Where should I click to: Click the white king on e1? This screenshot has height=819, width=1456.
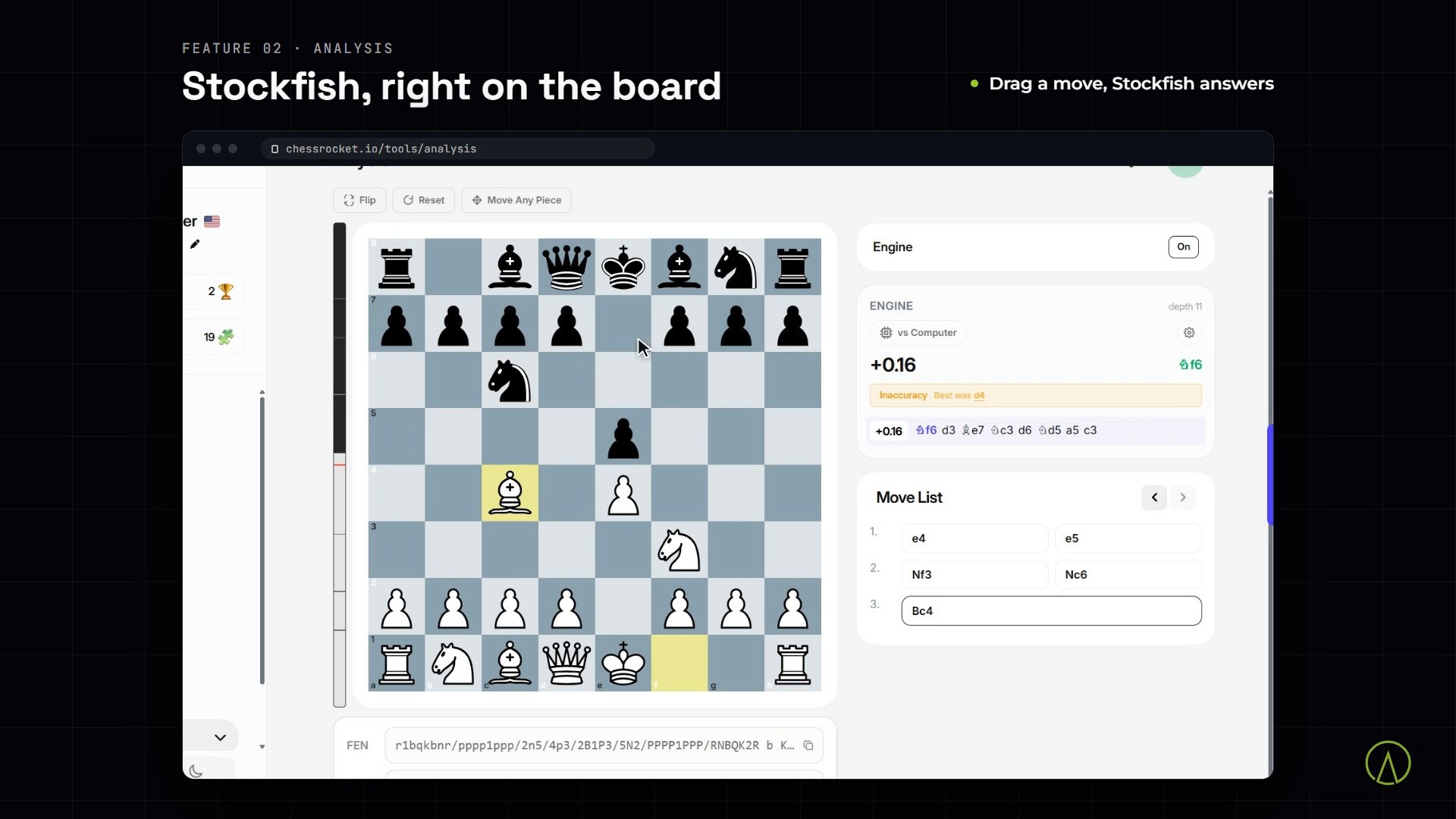623,663
